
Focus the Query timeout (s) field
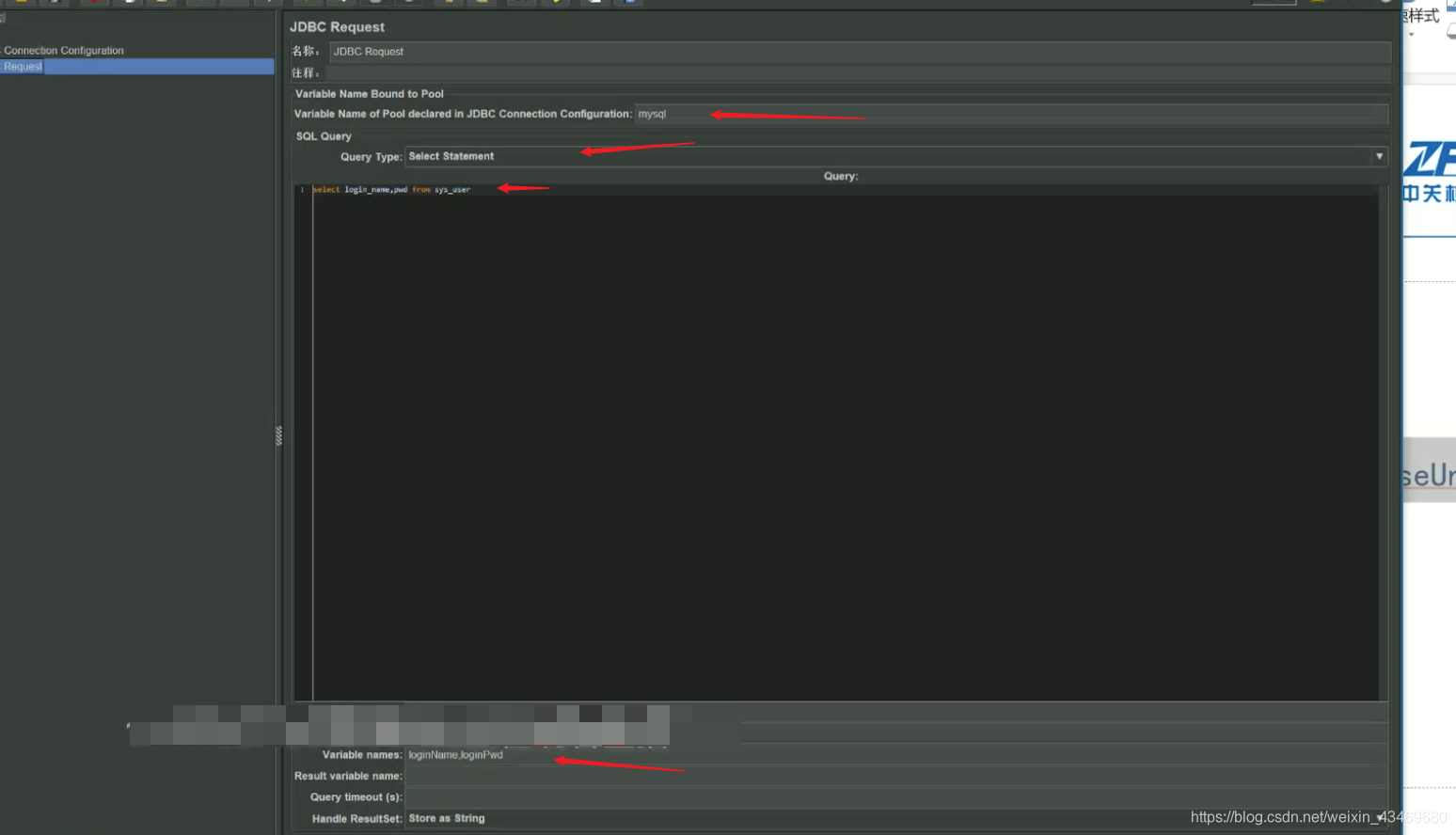click(896, 797)
